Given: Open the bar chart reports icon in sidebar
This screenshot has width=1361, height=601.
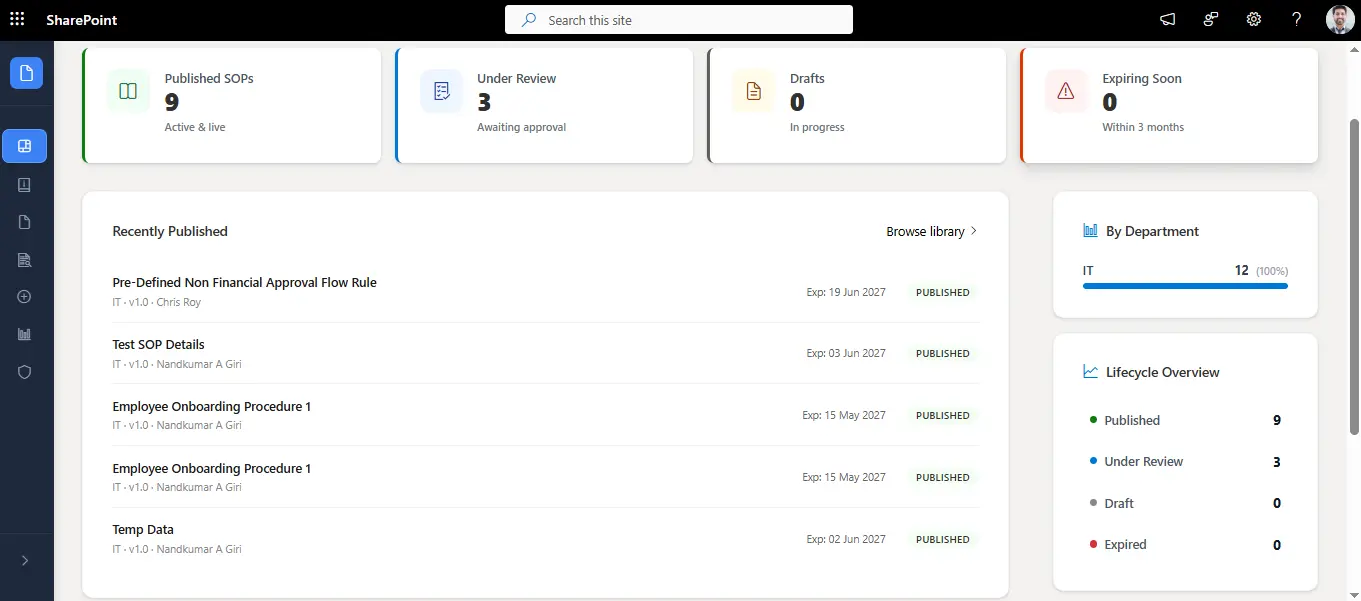Looking at the screenshot, I should pos(25,334).
